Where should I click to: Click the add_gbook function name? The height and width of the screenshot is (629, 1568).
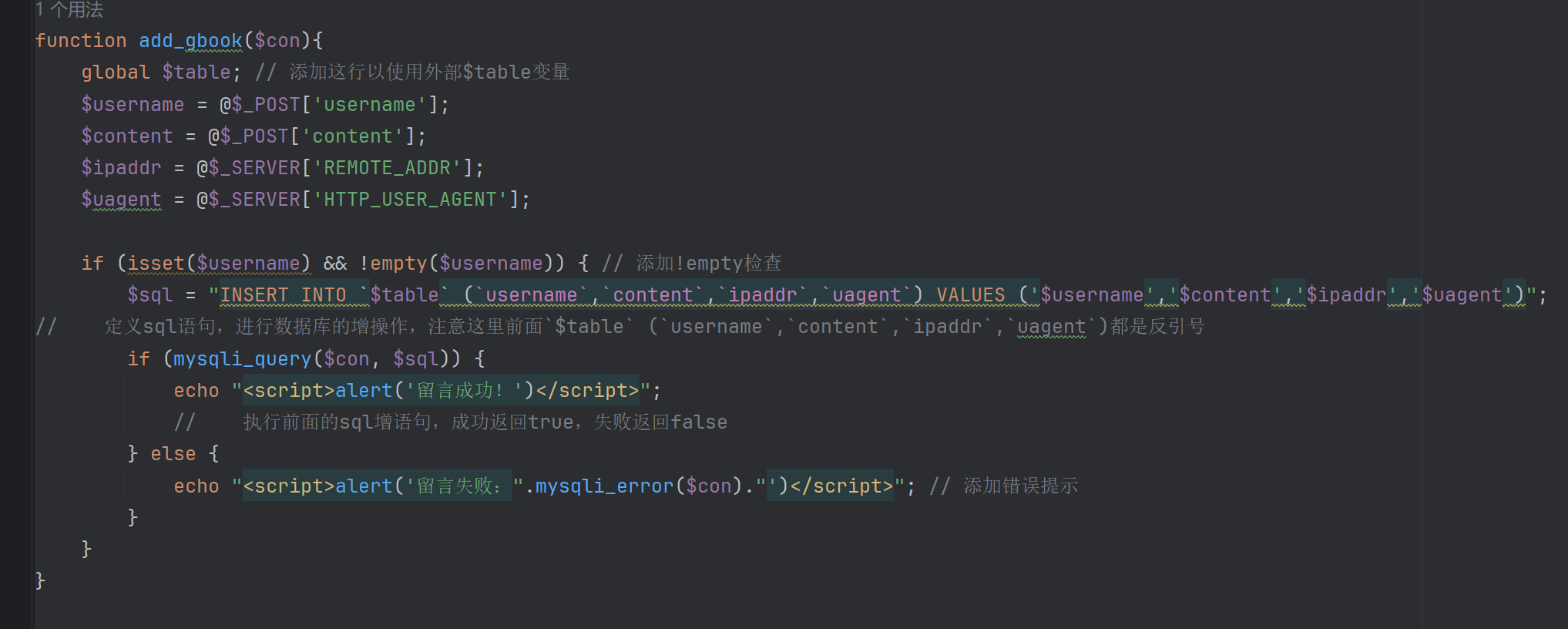pyautogui.click(x=190, y=41)
